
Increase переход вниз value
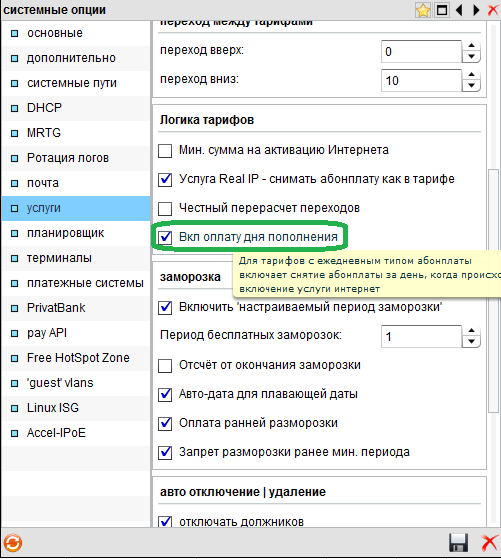(471, 75)
